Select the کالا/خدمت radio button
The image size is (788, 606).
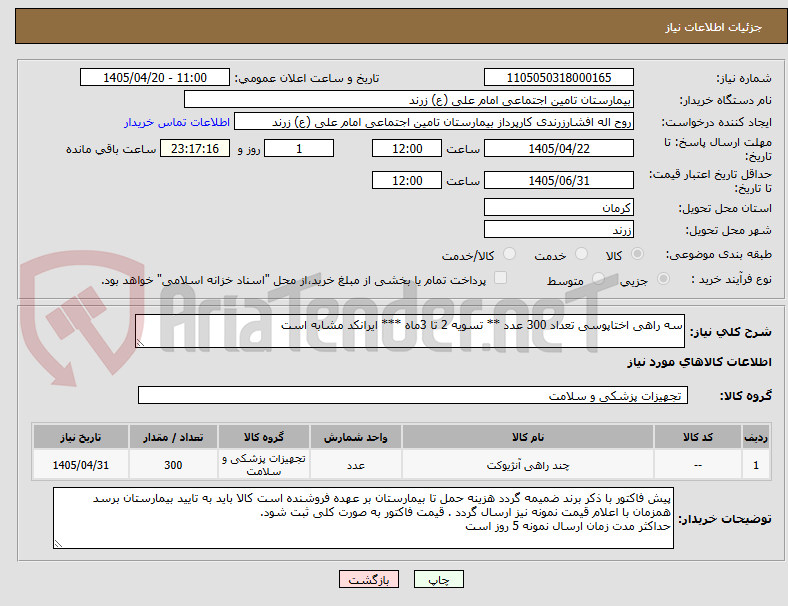pos(509,254)
